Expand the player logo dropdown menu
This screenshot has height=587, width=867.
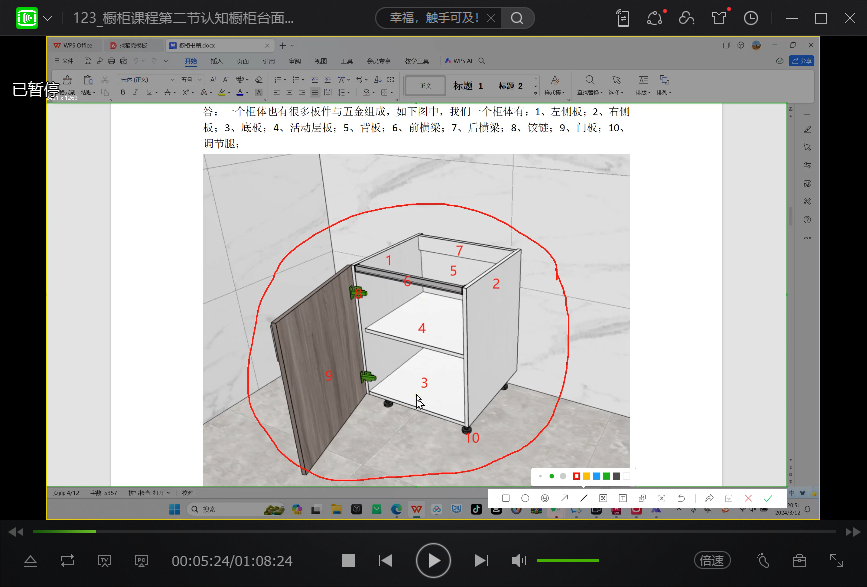(47, 18)
